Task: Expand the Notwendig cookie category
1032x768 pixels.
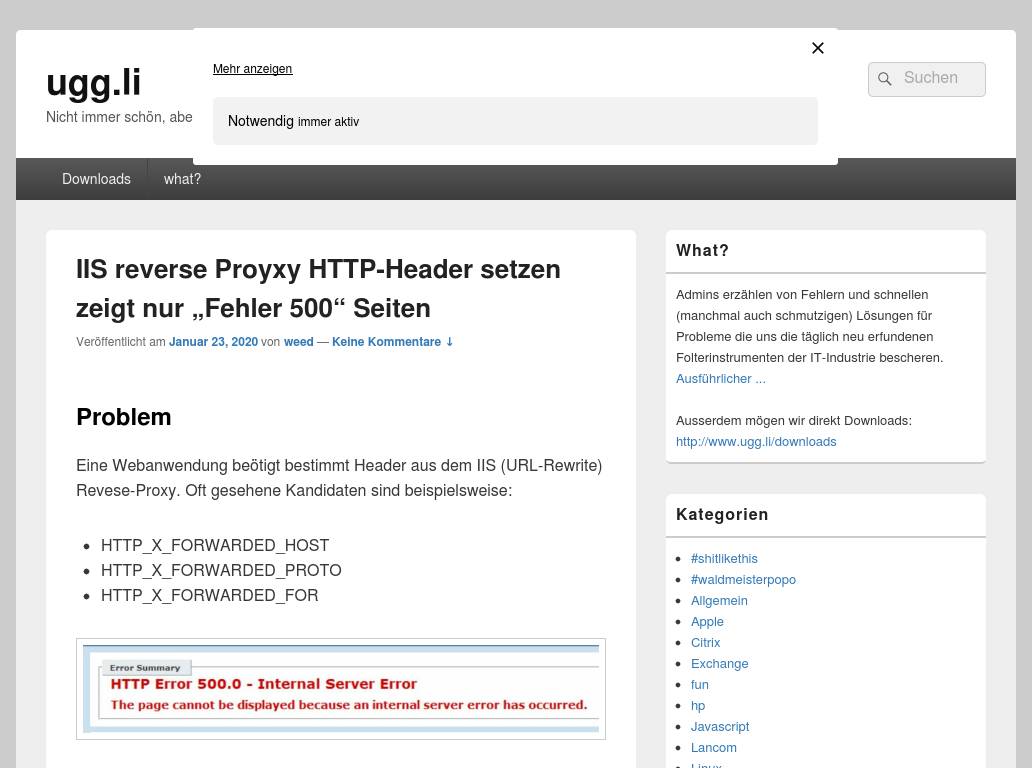Action: 514,121
